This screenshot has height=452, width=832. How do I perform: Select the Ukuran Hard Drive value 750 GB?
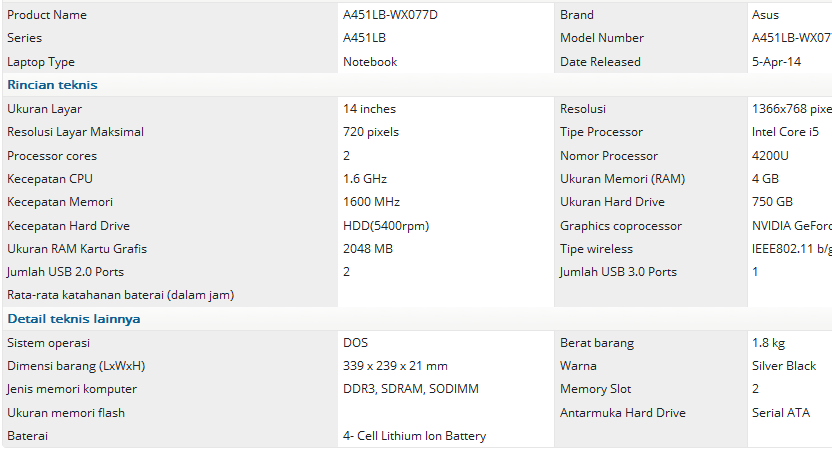click(772, 202)
